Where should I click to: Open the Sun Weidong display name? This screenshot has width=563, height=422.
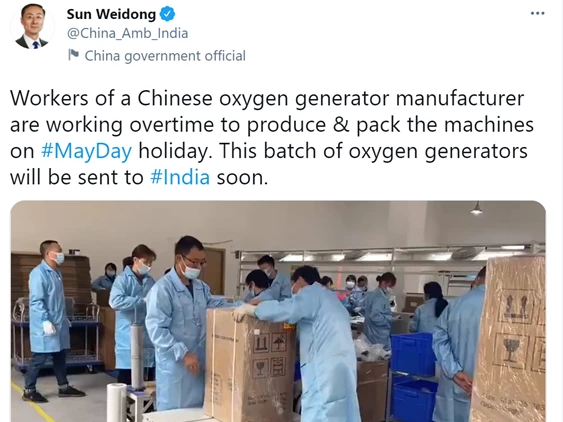point(111,14)
